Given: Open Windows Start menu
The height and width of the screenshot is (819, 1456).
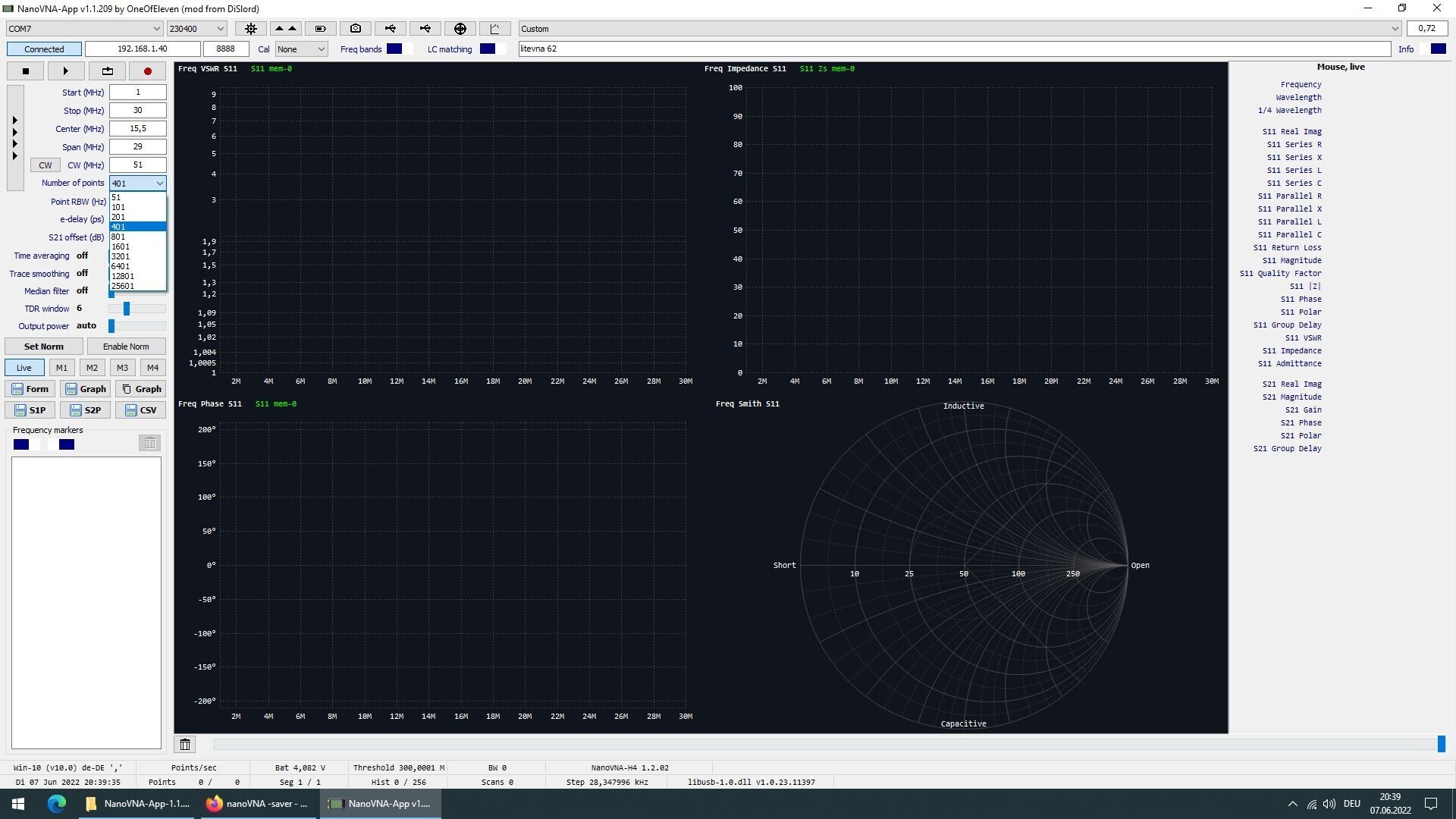Looking at the screenshot, I should coord(18,804).
